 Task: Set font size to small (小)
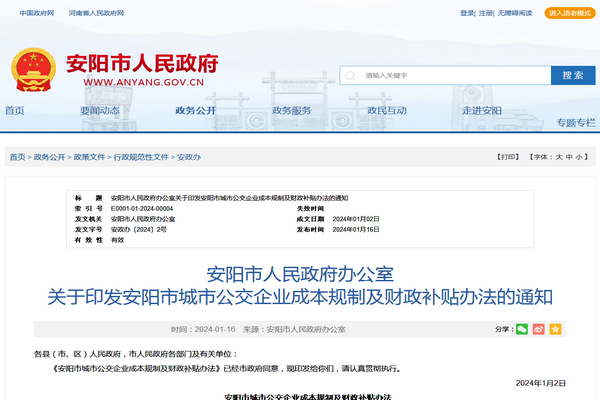[x=579, y=157]
